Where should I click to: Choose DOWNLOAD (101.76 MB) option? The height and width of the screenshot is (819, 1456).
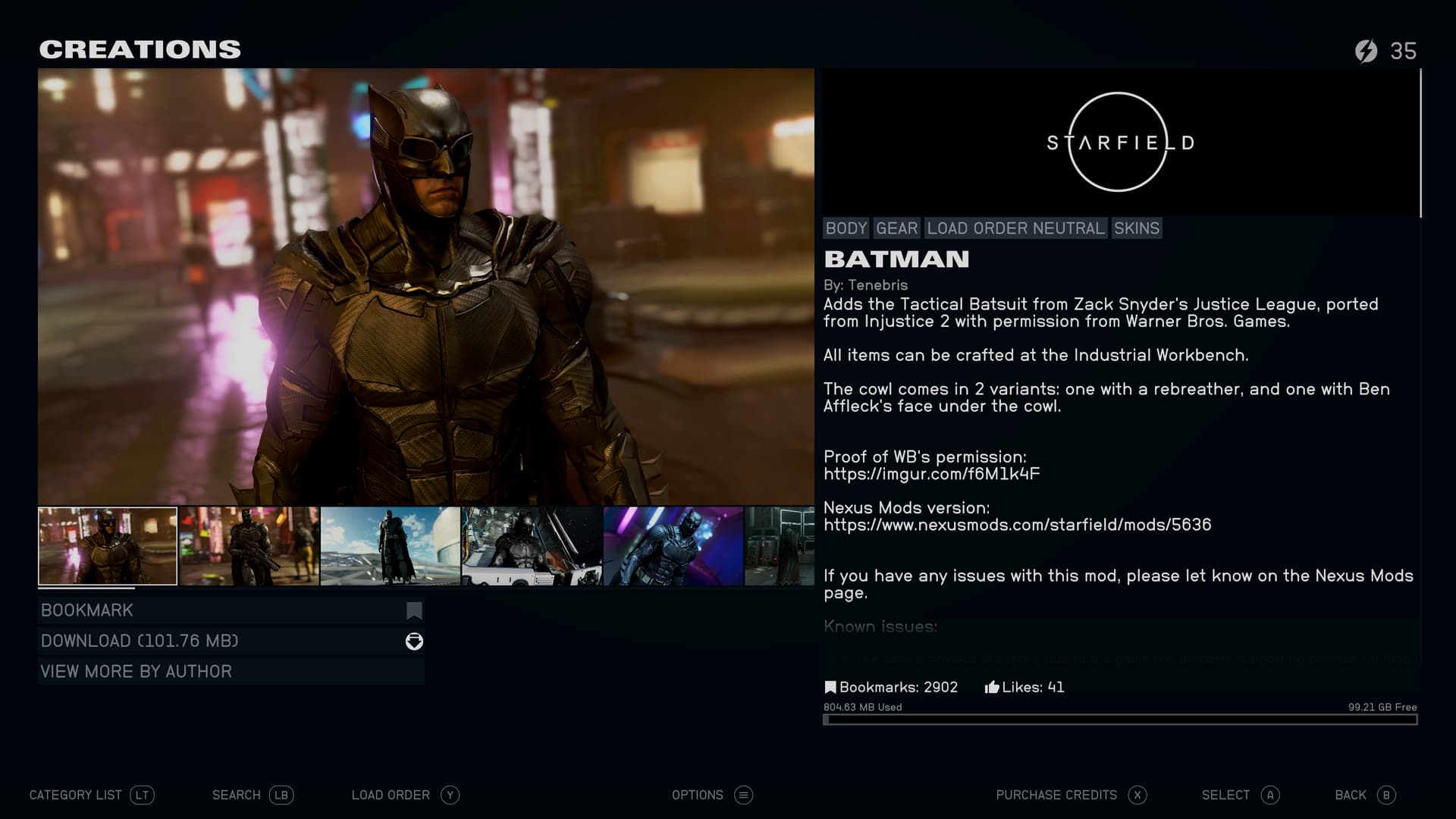(231, 641)
